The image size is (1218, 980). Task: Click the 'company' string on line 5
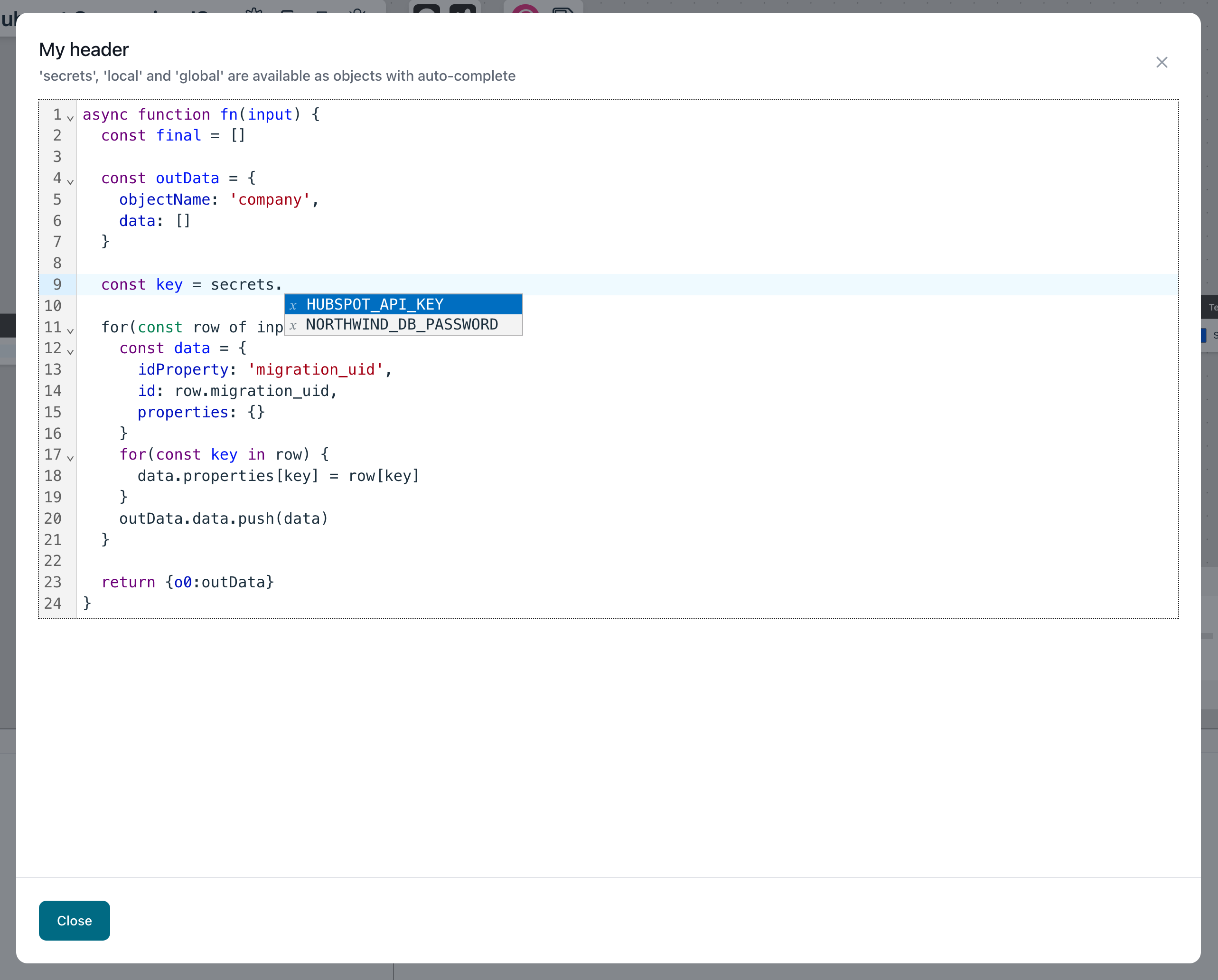[270, 199]
